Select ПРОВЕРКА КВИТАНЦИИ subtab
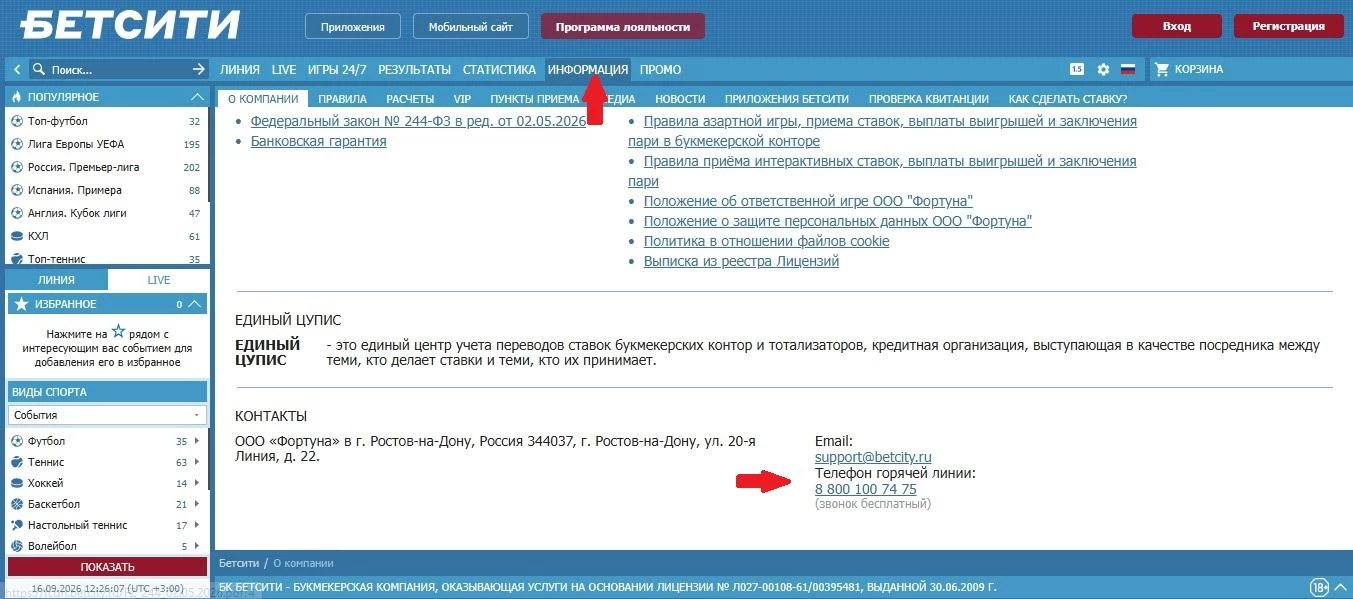 tap(928, 99)
